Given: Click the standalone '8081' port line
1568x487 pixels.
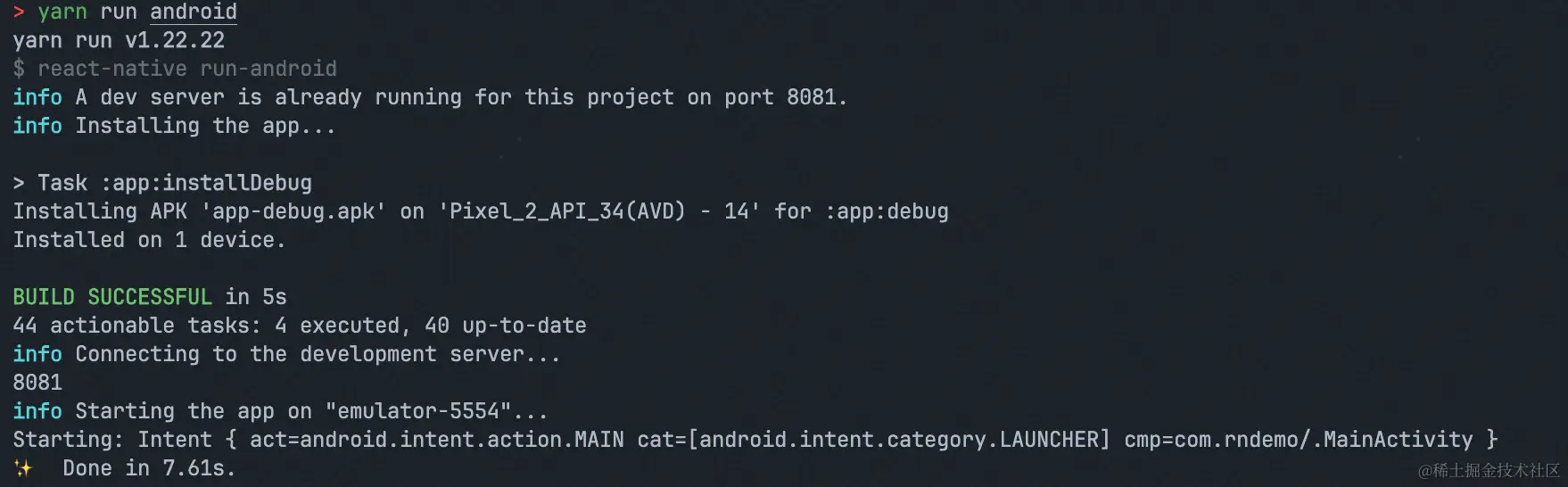Looking at the screenshot, I should pos(37,383).
